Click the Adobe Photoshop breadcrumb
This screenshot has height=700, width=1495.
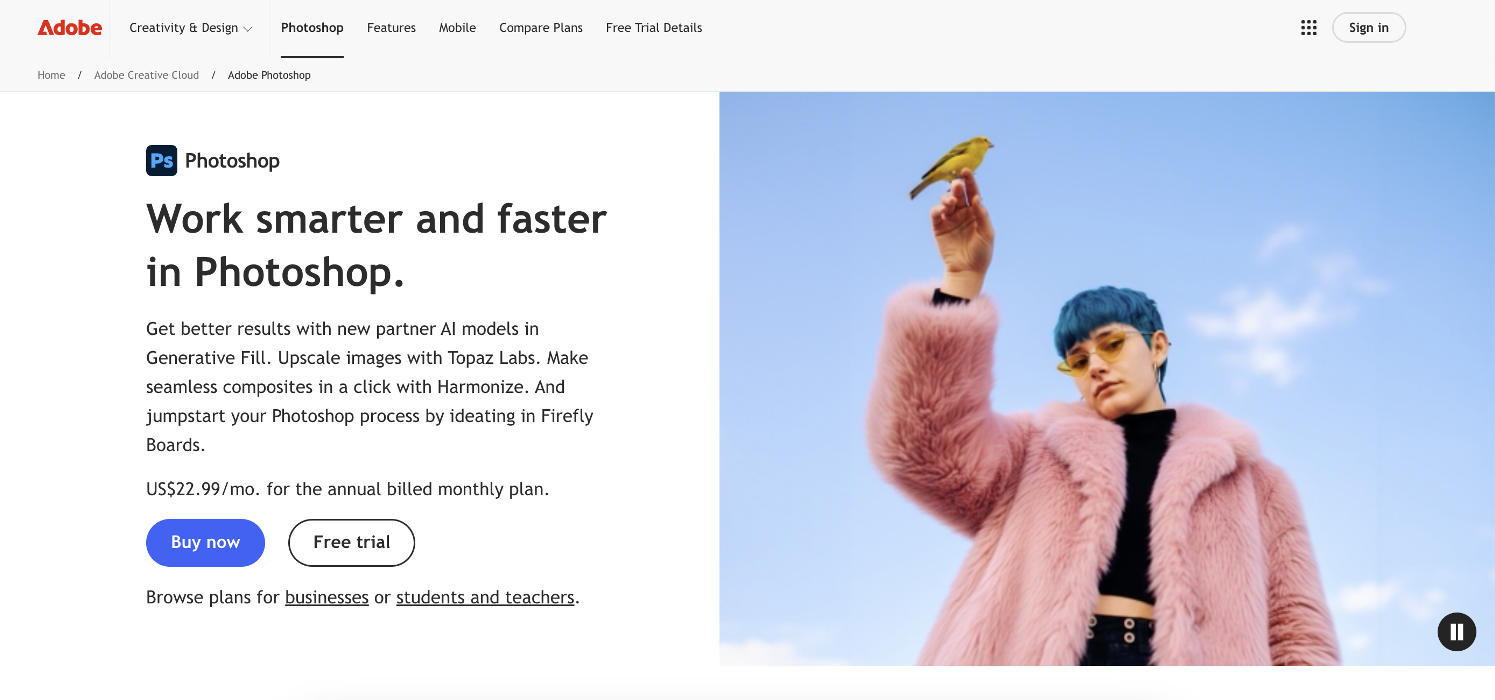coord(269,75)
